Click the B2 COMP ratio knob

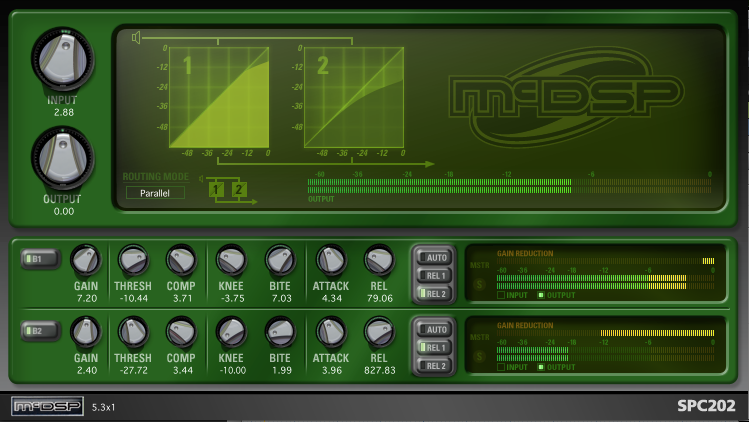coord(181,332)
